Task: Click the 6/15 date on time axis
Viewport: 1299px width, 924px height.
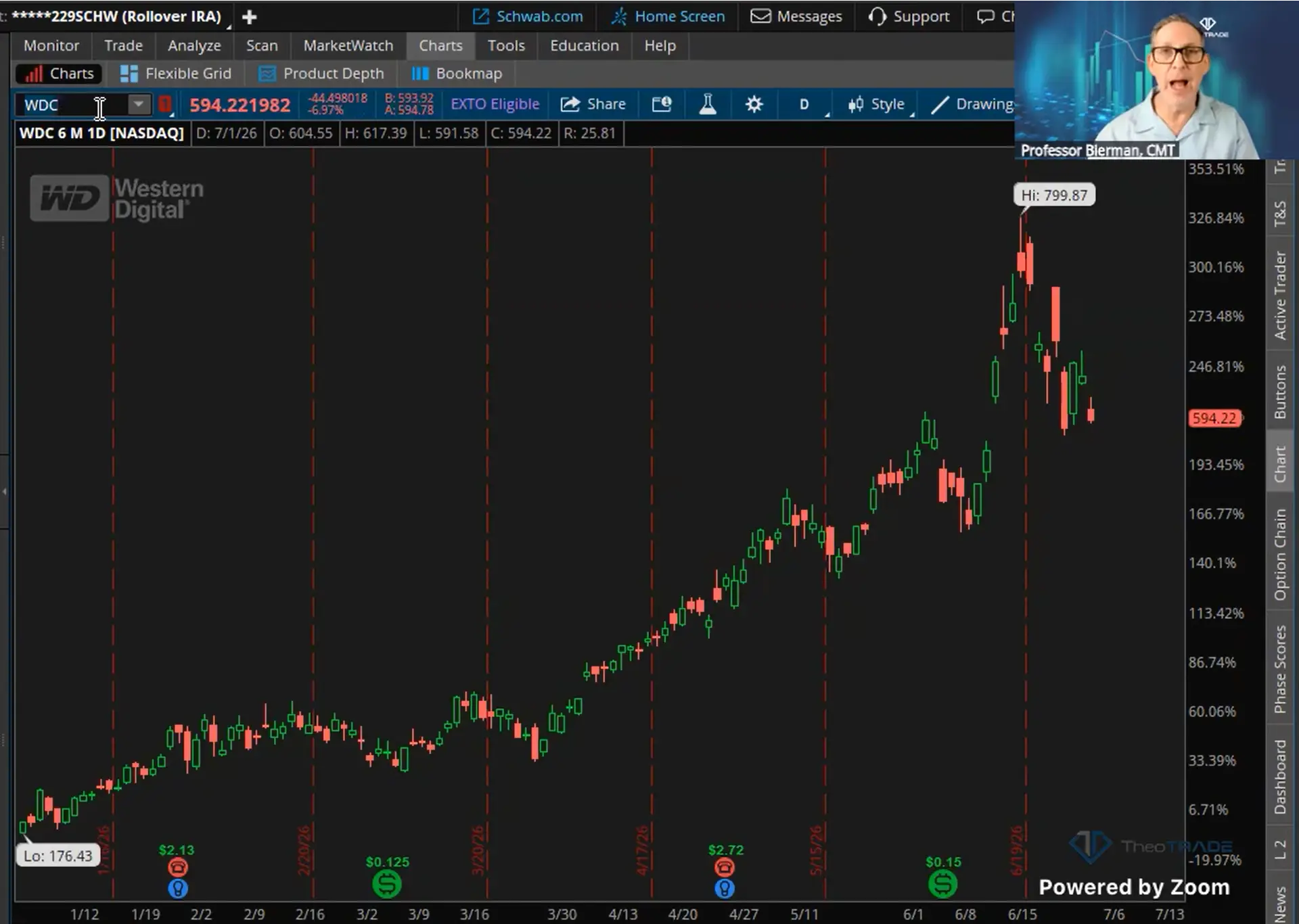Action: pos(1022,914)
